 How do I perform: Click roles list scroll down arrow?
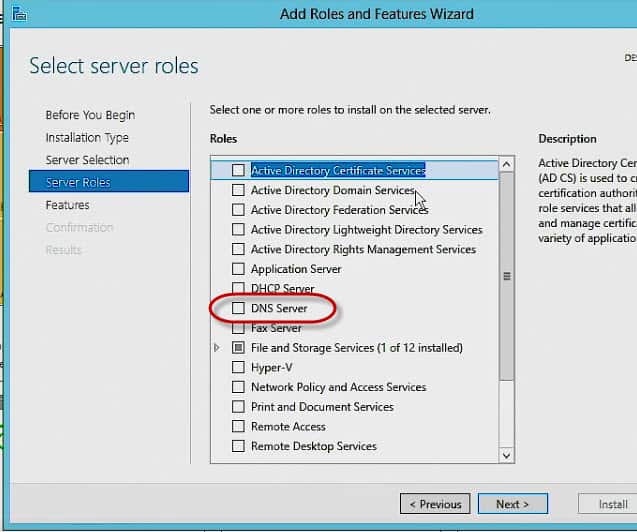[x=507, y=455]
